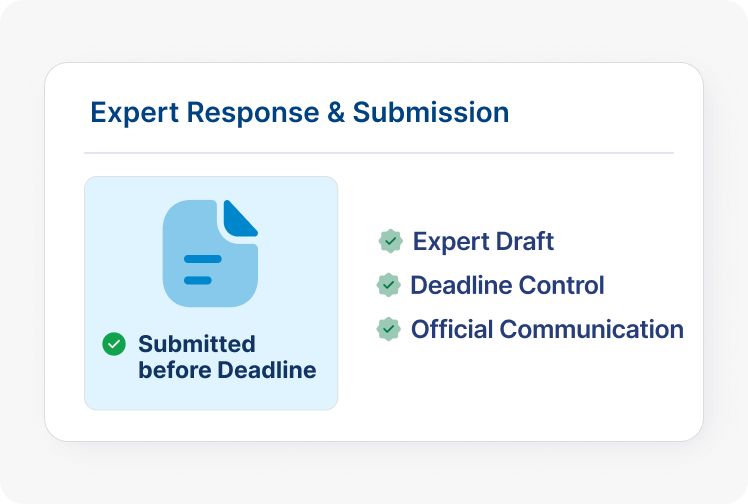Click the 'before Deadline' text line
The width and height of the screenshot is (748, 504).
227,370
